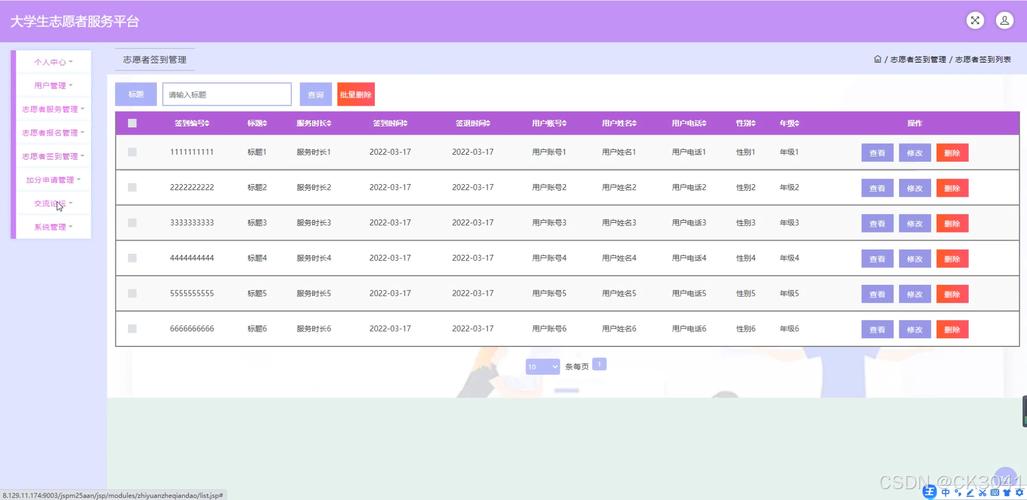
Task: Click the IME logo icon in taskbar
Action: pos(929,491)
